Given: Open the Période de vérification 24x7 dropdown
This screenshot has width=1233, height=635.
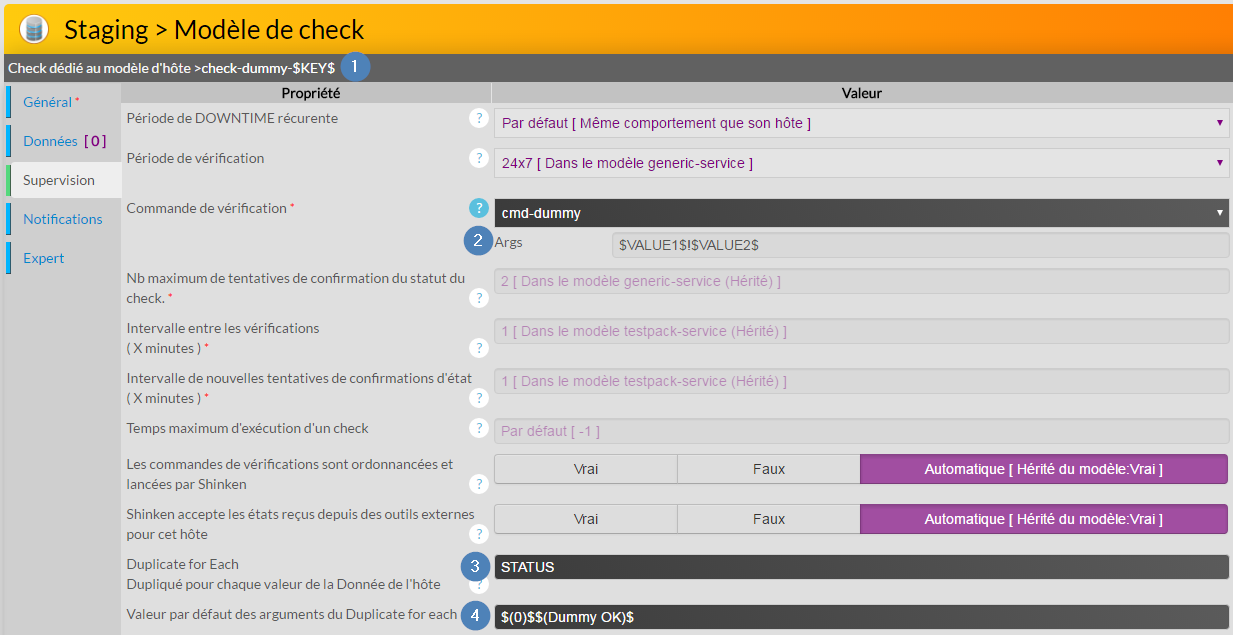Looking at the screenshot, I should [861, 163].
